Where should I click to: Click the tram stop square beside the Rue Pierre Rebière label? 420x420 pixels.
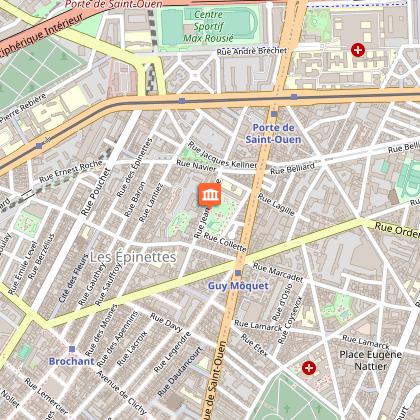pos(39,146)
